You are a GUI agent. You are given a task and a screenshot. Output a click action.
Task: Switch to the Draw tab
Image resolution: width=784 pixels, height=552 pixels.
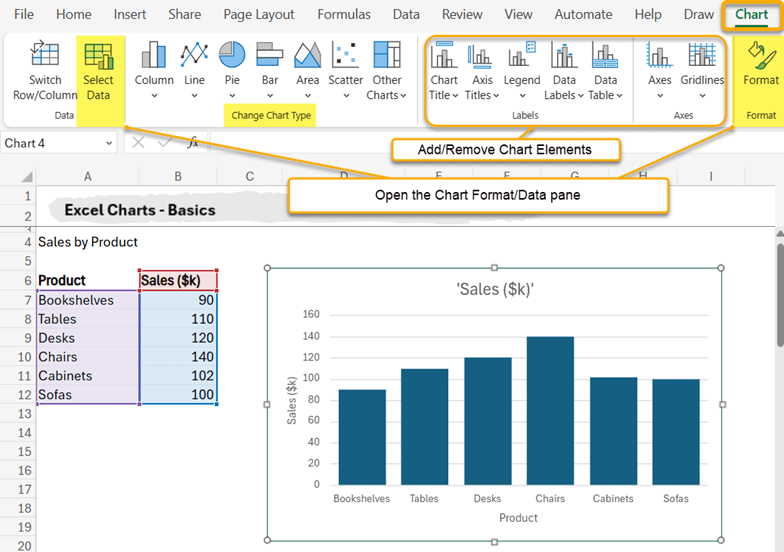pyautogui.click(x=698, y=14)
